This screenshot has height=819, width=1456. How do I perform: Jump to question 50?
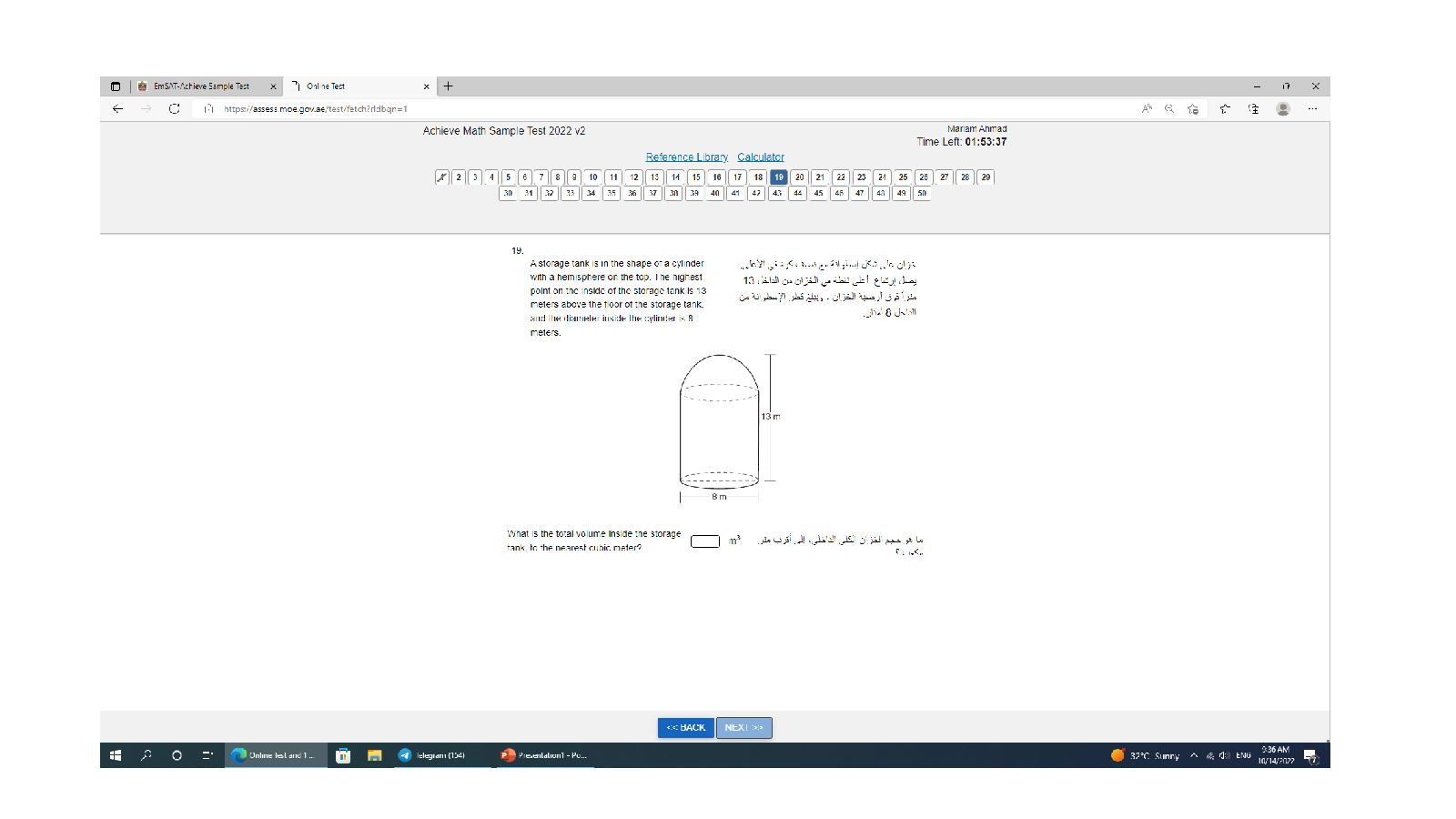tap(922, 193)
